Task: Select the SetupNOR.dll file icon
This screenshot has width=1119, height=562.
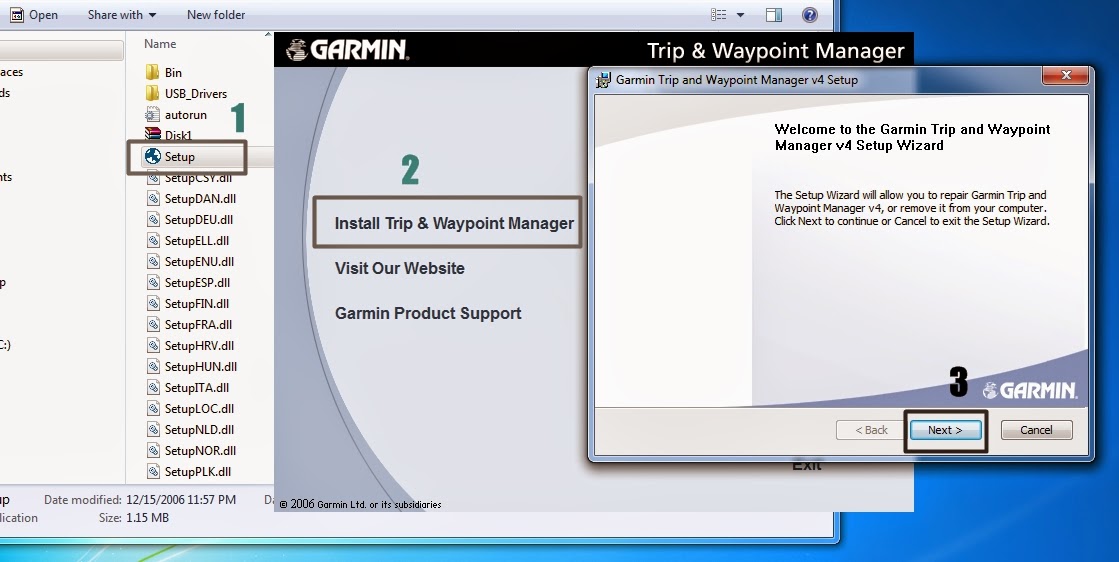Action: point(153,451)
